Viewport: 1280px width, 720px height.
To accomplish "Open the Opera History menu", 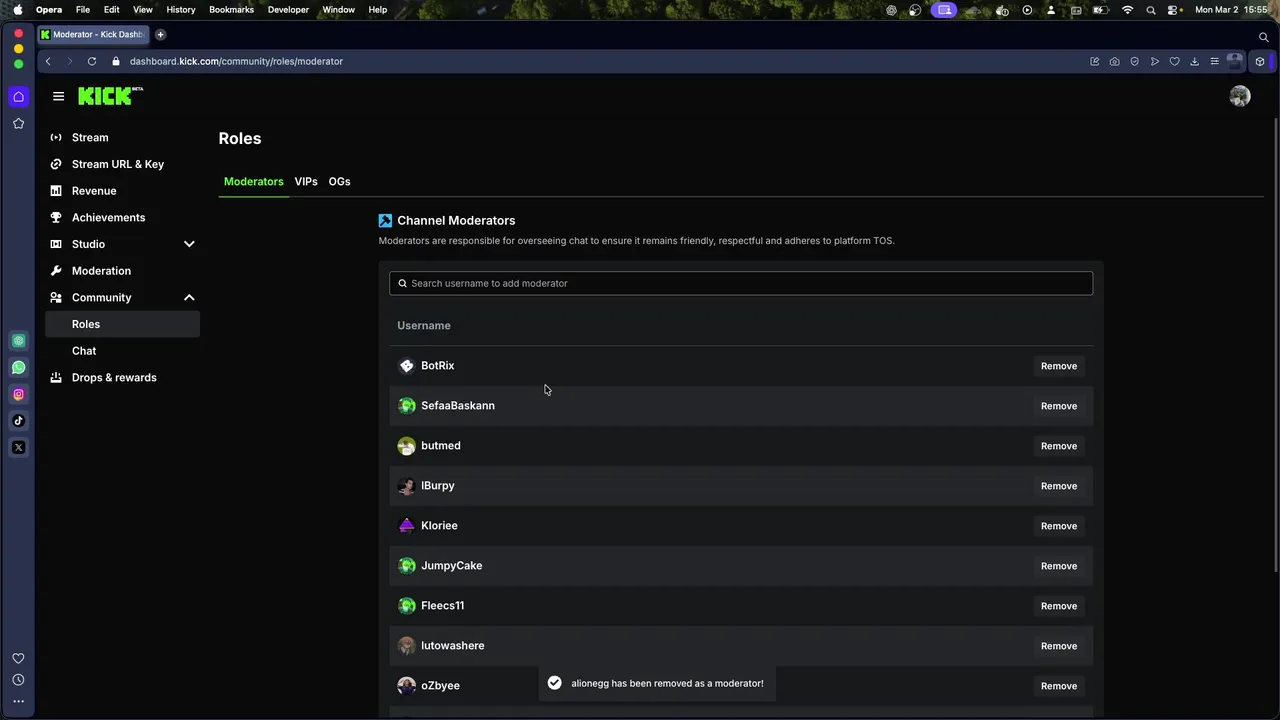I will tap(181, 10).
